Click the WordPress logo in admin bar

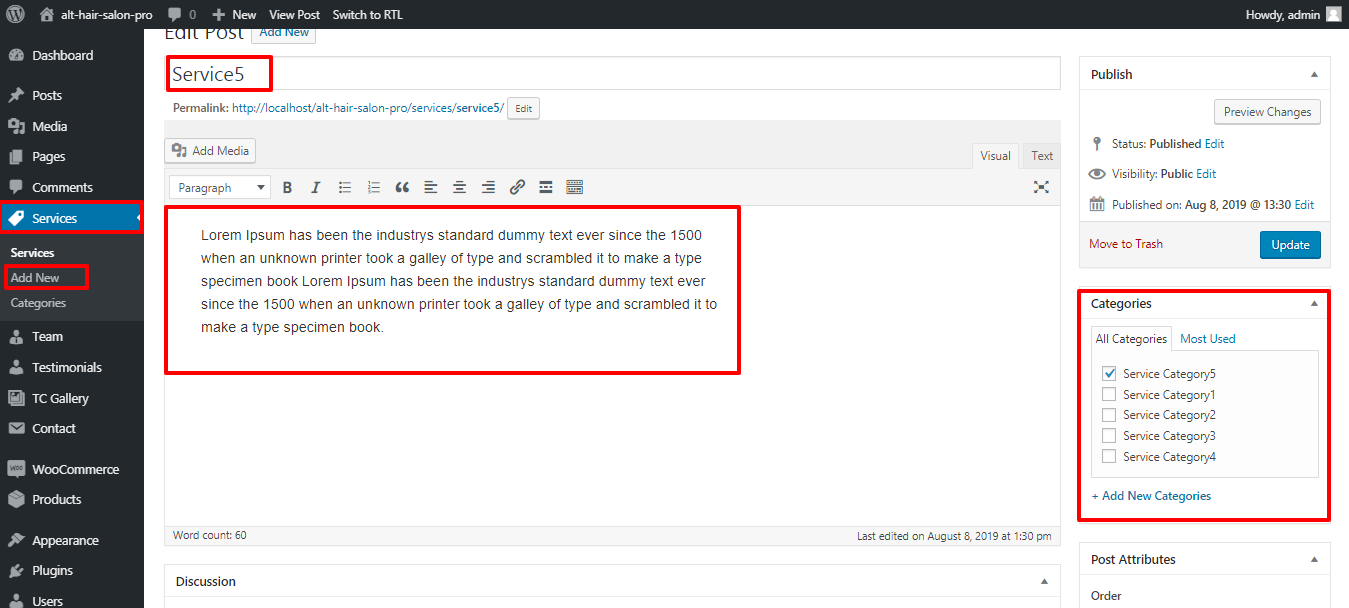15,14
